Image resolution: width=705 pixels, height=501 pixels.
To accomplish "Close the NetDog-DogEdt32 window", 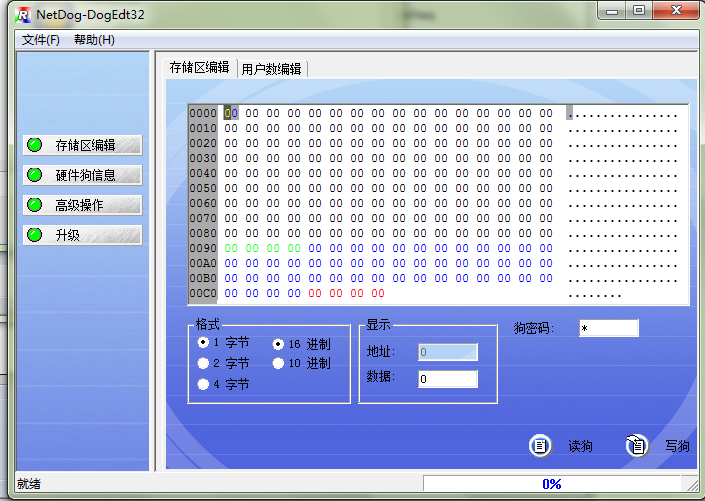I will pos(676,10).
